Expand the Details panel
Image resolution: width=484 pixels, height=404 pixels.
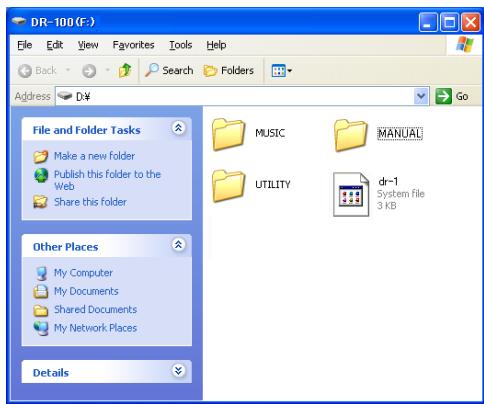point(178,371)
